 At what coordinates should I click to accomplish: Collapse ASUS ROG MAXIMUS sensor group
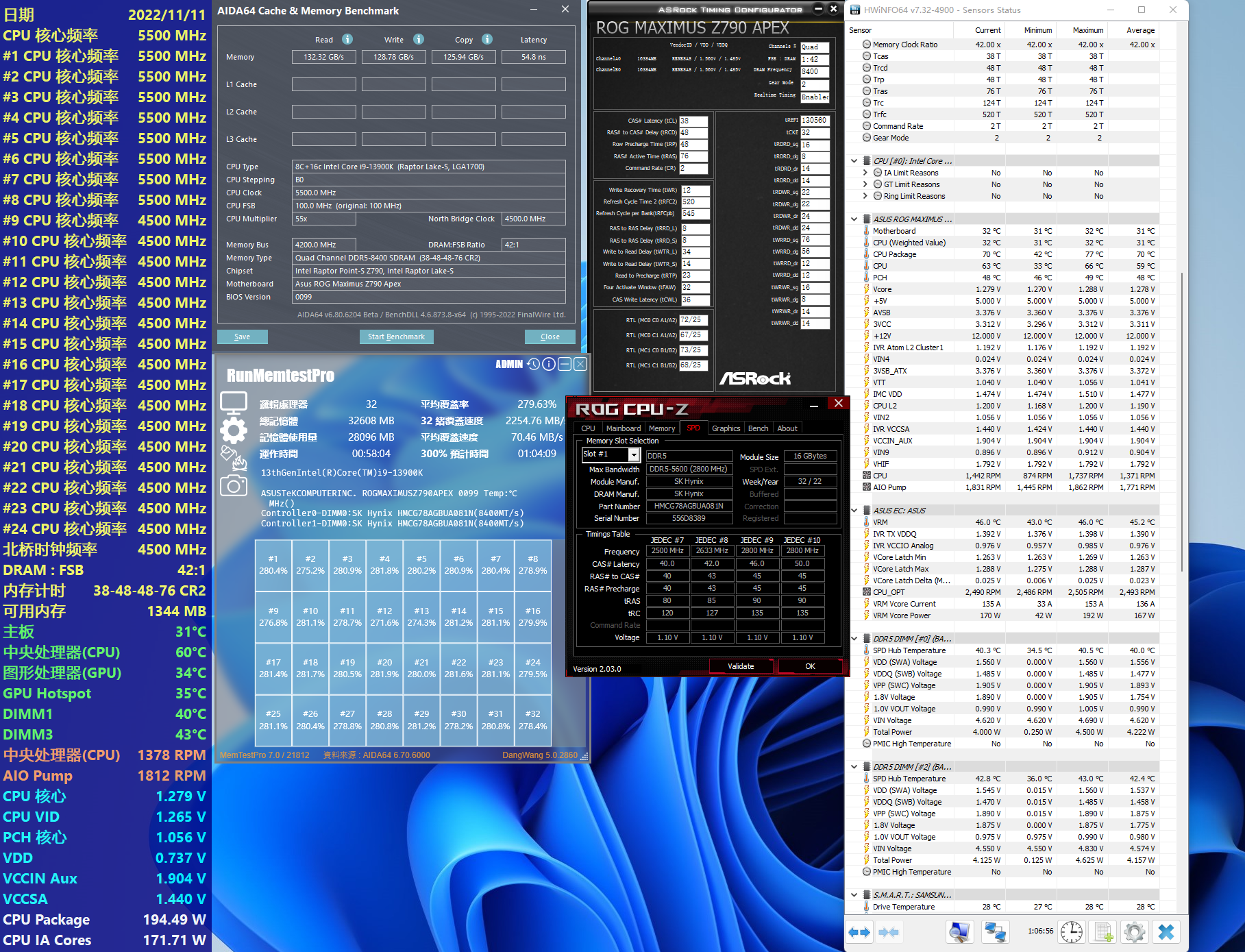click(854, 219)
